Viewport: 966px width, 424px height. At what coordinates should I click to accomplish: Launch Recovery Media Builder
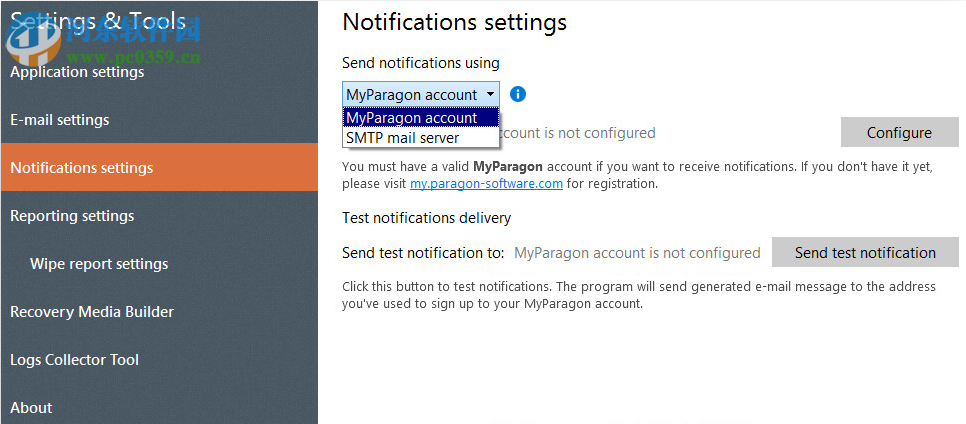click(92, 312)
